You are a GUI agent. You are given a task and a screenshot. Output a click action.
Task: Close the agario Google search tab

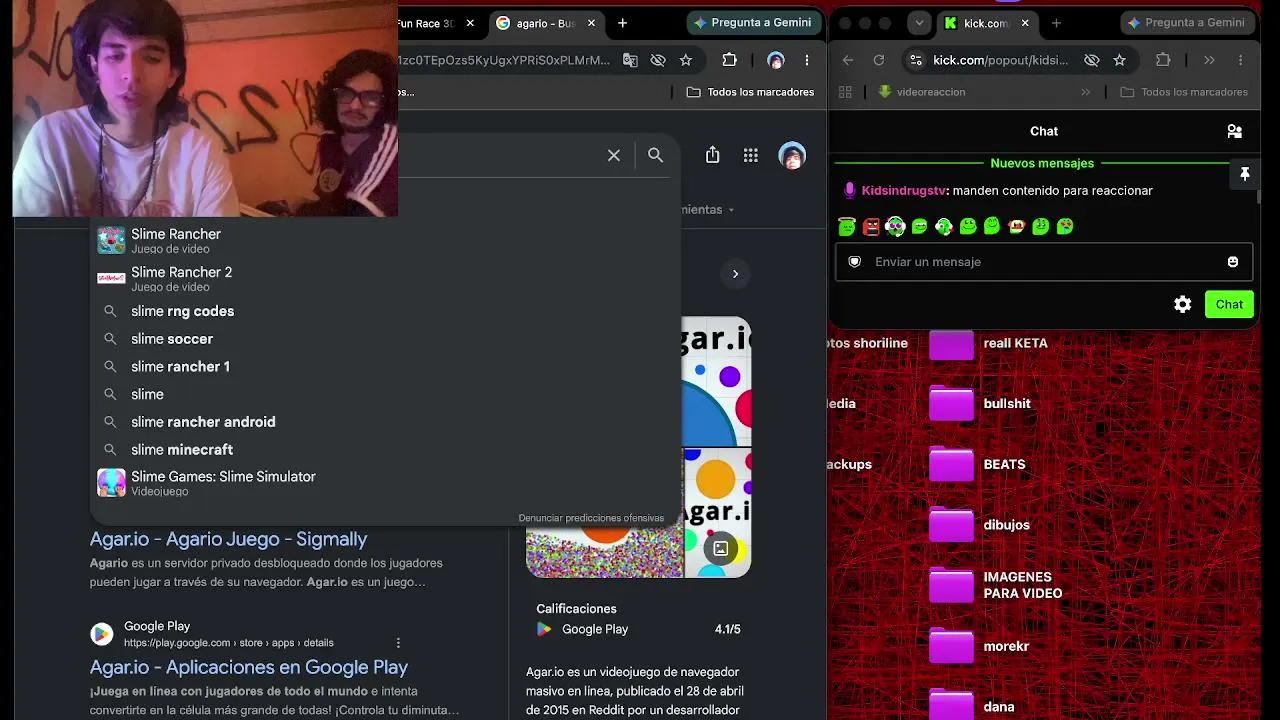pyautogui.click(x=591, y=23)
